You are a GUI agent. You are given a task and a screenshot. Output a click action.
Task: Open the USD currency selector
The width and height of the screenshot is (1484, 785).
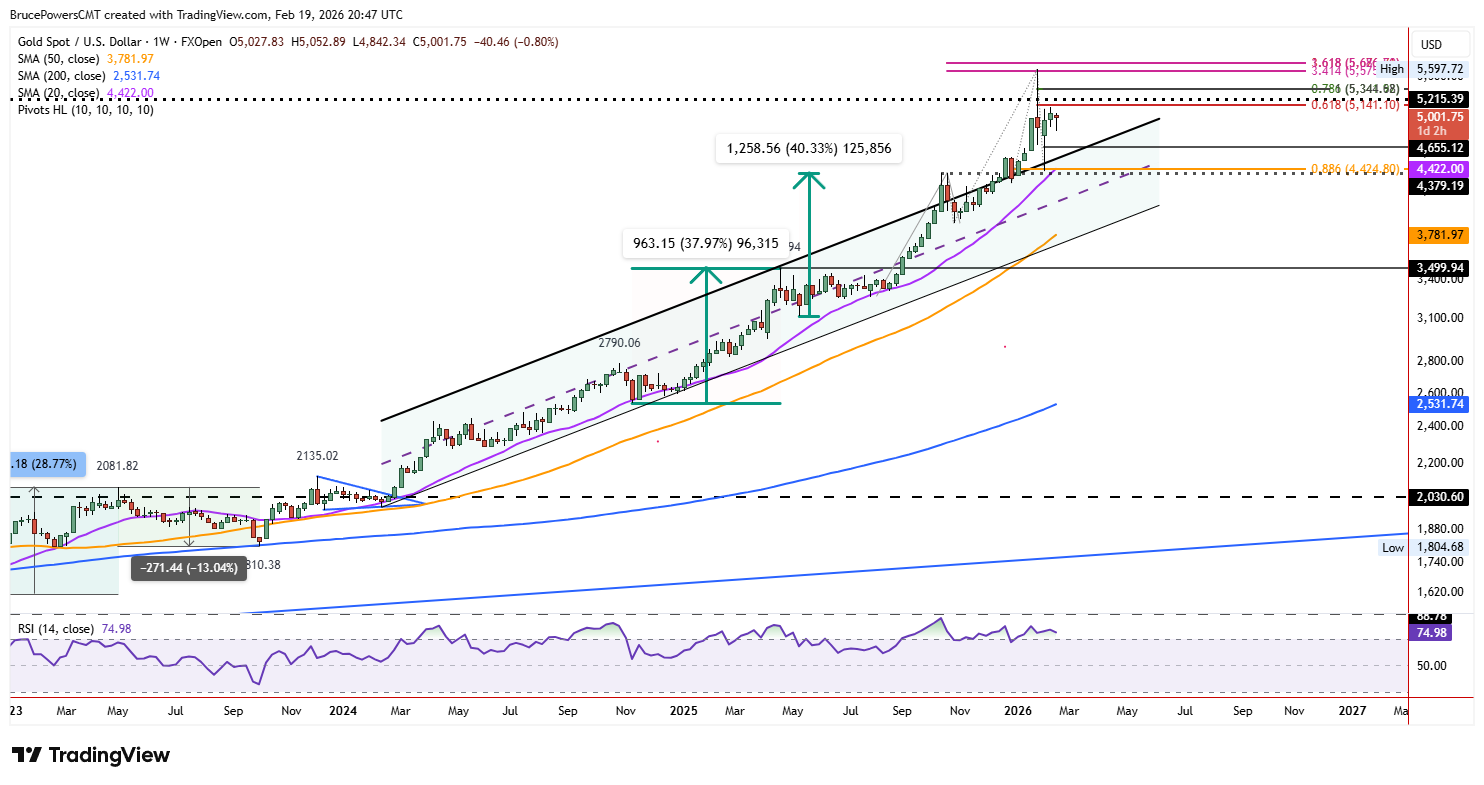pyautogui.click(x=1431, y=44)
